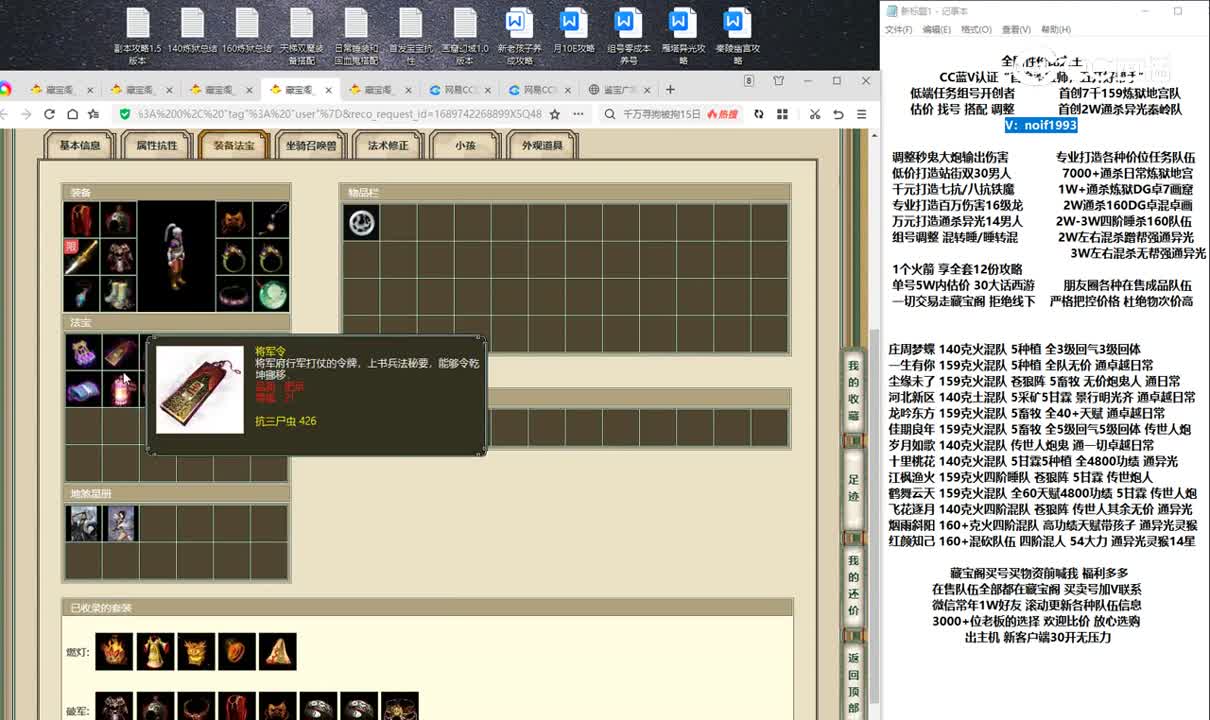Reload the browser page
Viewport: 1210px width, 720px height.
50,114
